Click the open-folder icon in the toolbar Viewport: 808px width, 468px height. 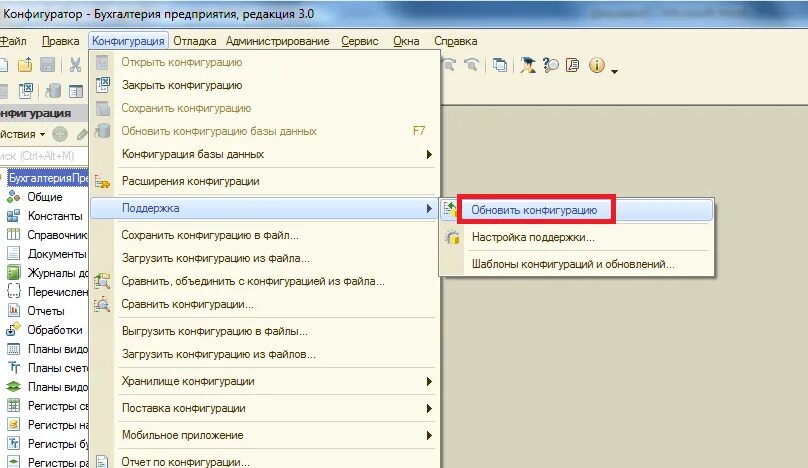tap(25, 64)
